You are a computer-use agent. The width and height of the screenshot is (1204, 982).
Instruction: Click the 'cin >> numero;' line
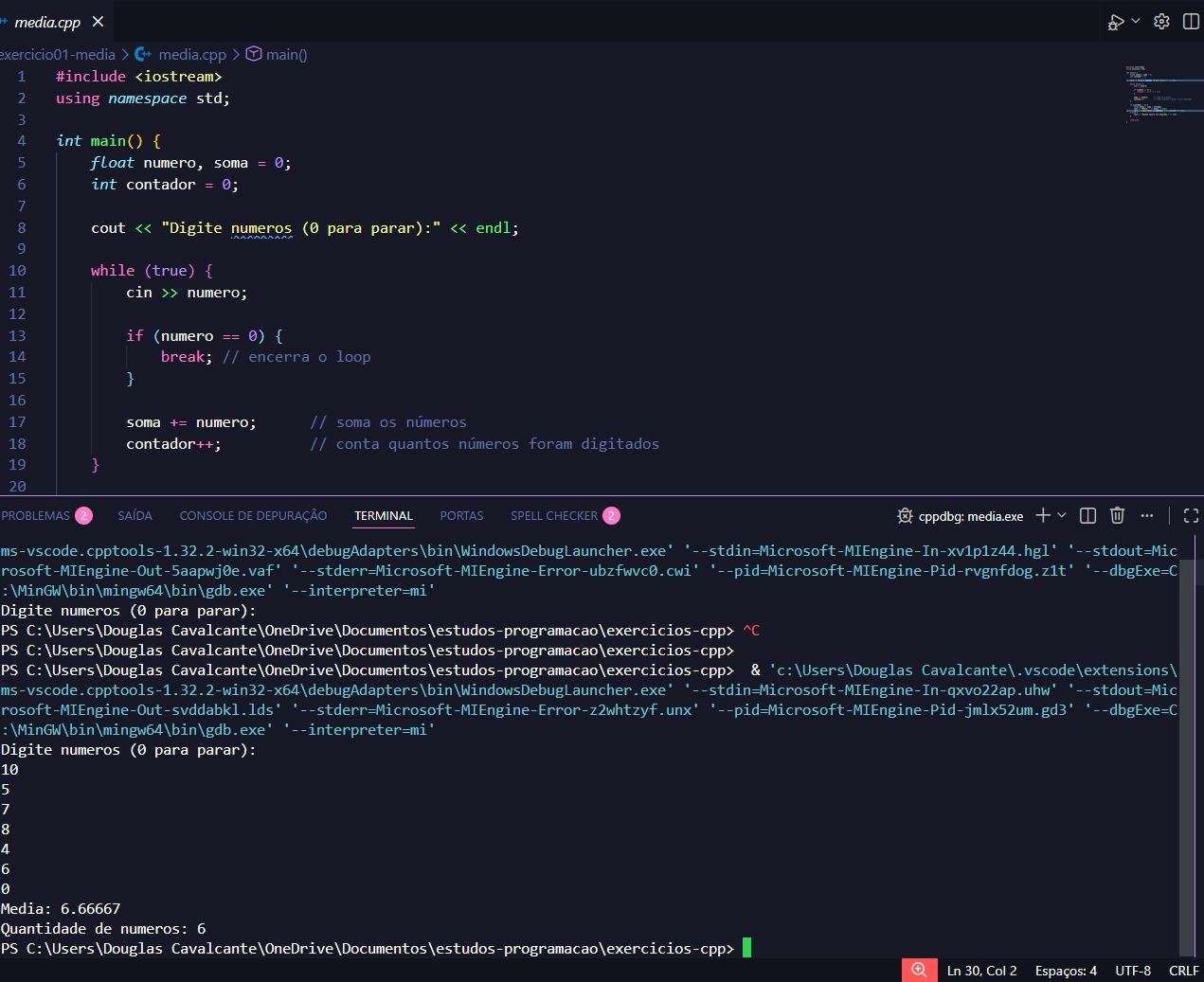[187, 293]
